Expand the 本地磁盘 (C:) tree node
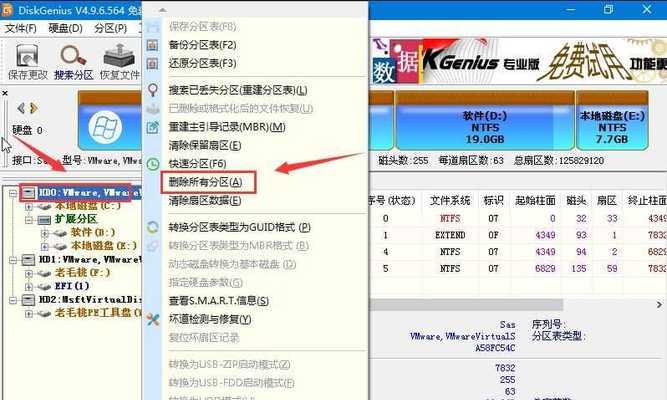This screenshot has height=400, width=667. [x=29, y=207]
